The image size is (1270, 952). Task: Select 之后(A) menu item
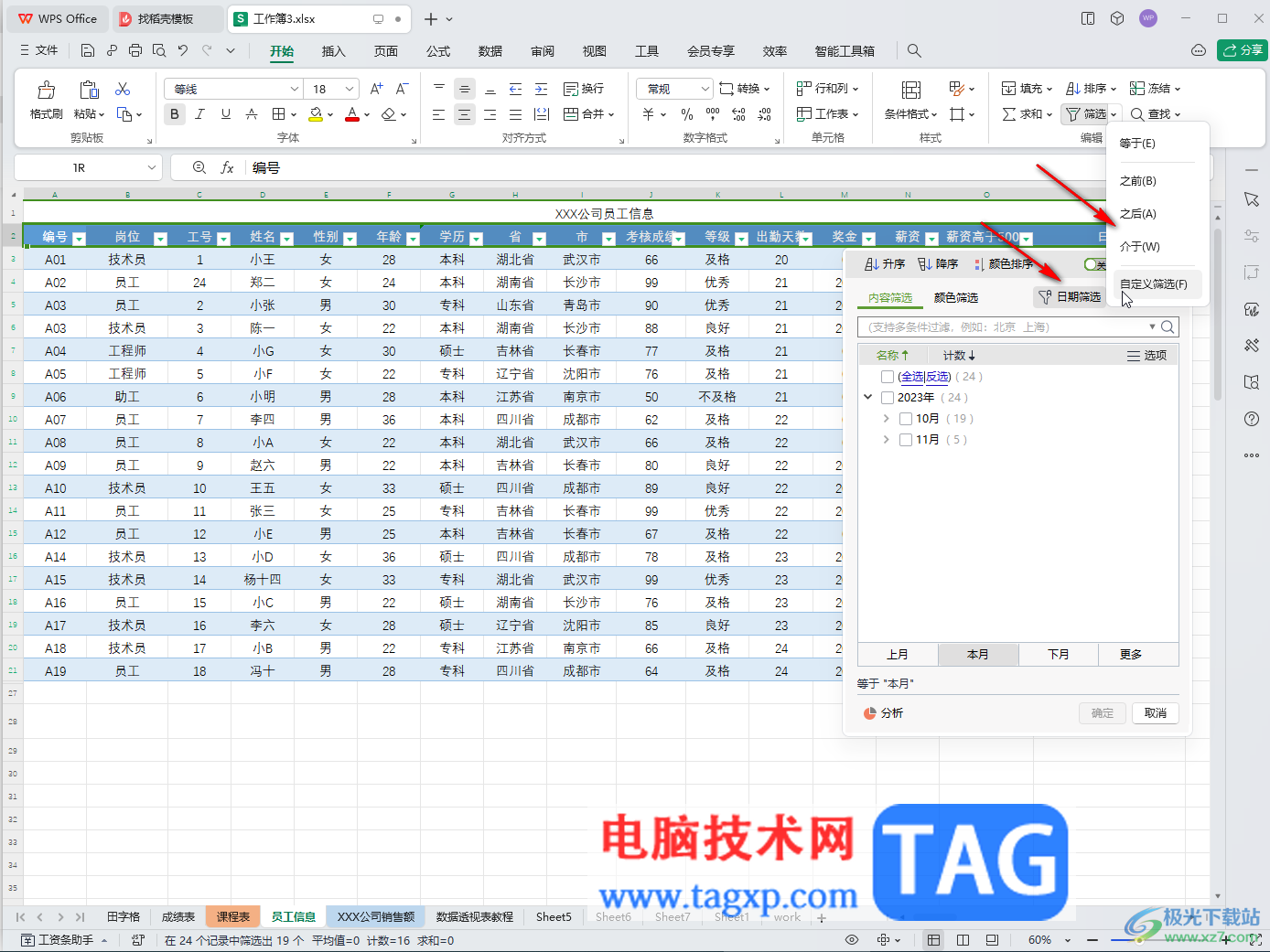tap(1157, 214)
